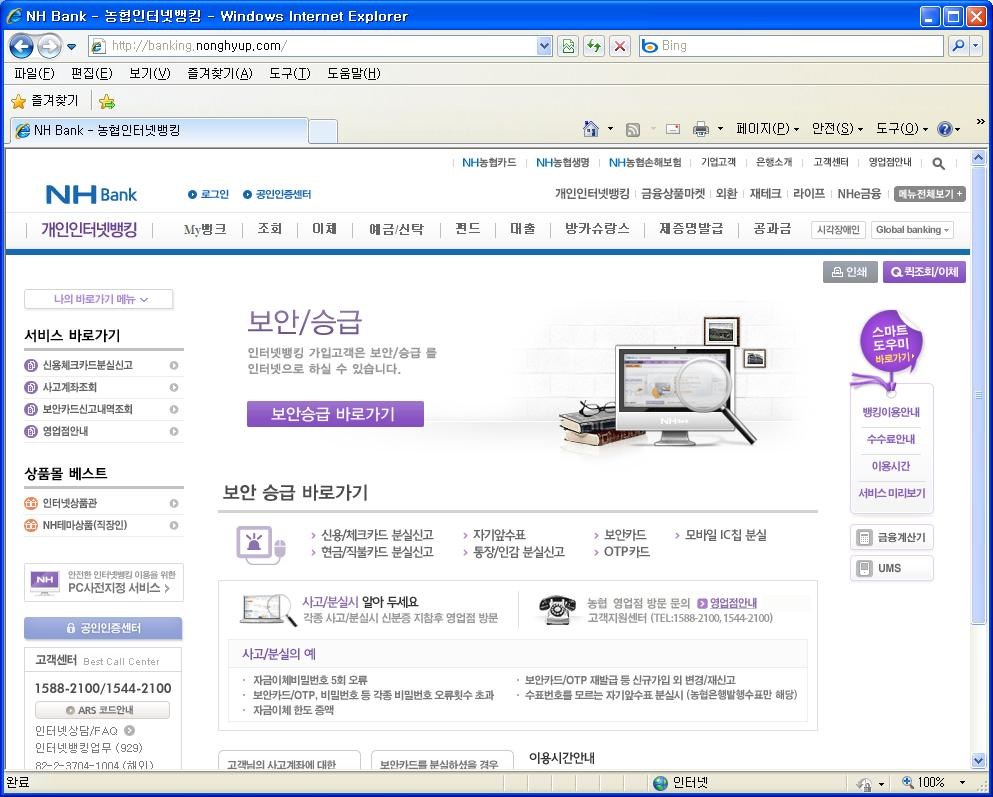This screenshot has width=993, height=797.
Task: Click the security status icon in status bar
Action: point(863,783)
